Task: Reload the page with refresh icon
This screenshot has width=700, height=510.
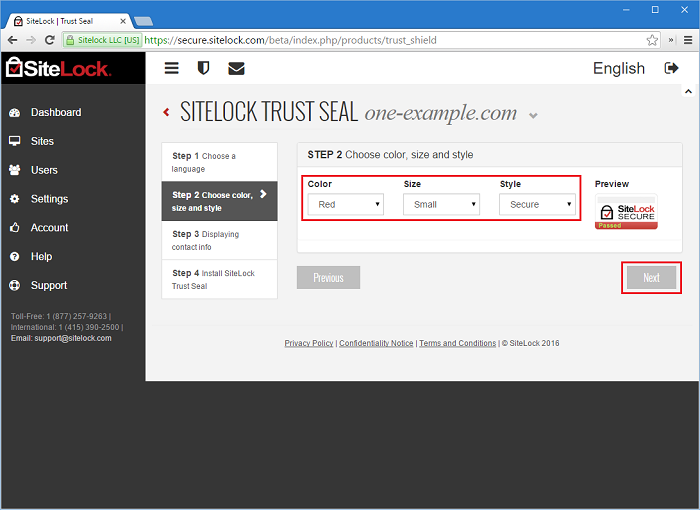Action: point(50,40)
